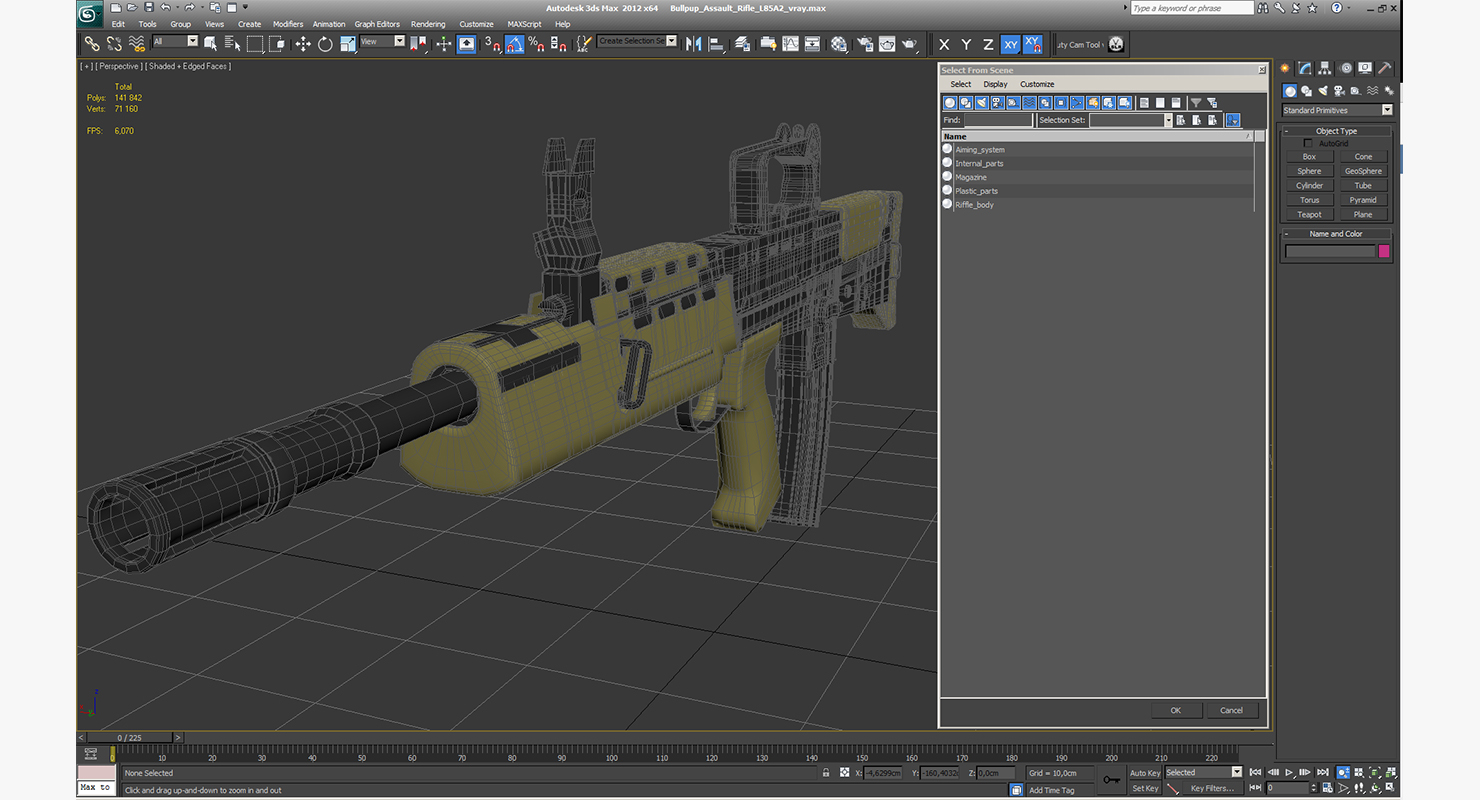1480x800 pixels.
Task: Toggle the Percent Snap button
Action: 536,44
